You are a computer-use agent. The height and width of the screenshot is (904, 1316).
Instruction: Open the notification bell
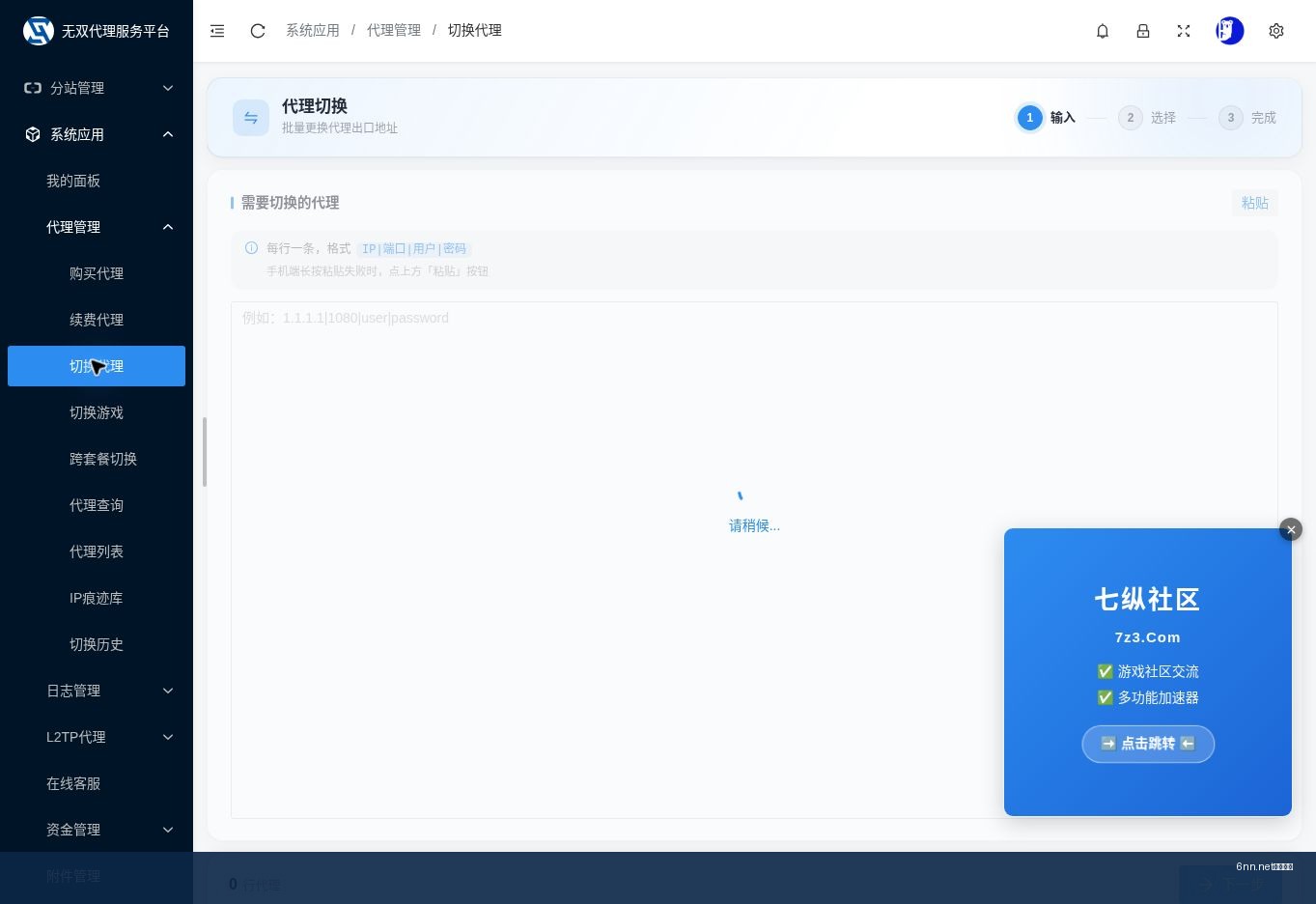1103,31
